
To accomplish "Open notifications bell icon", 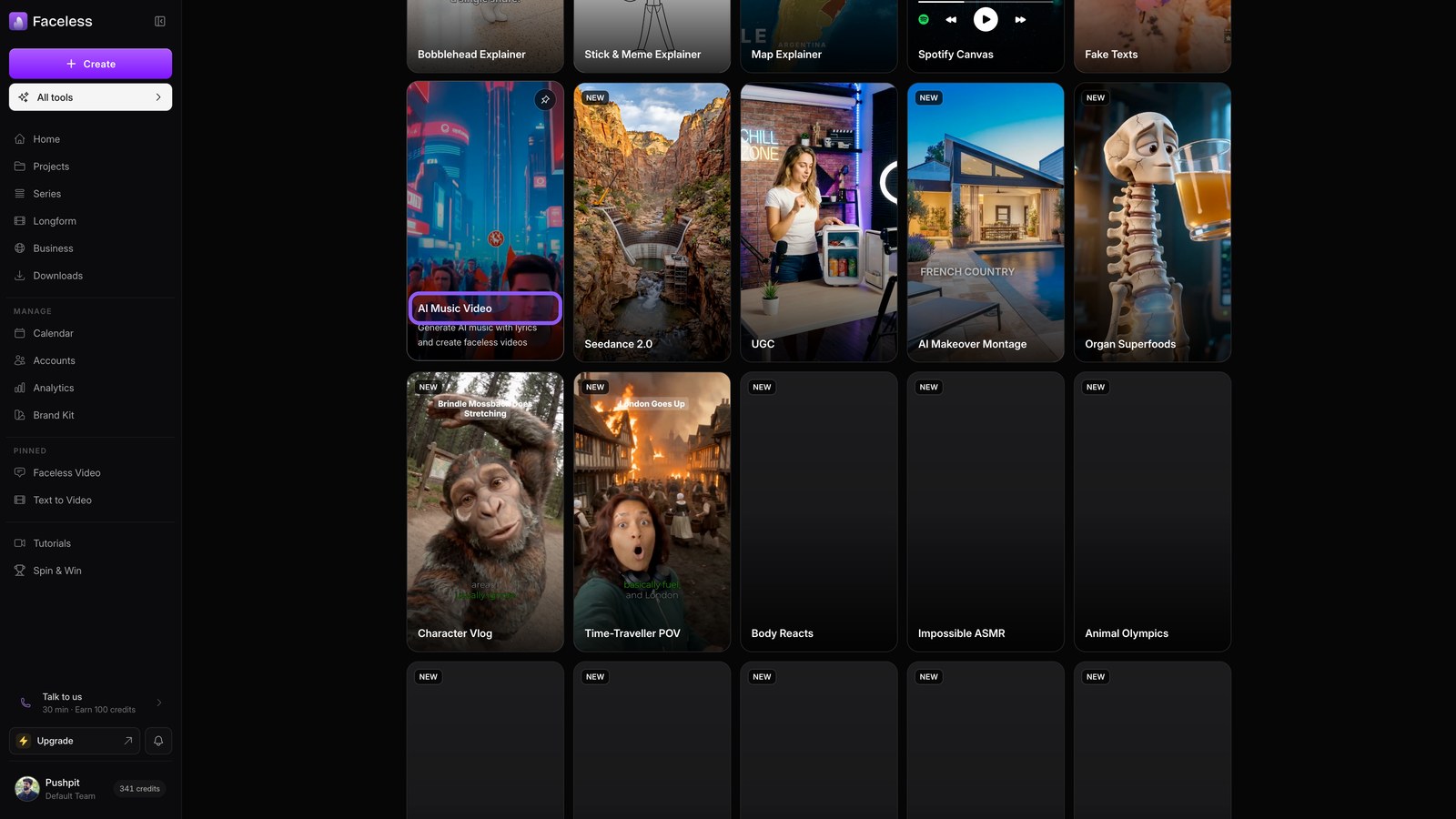I will 158,741.
